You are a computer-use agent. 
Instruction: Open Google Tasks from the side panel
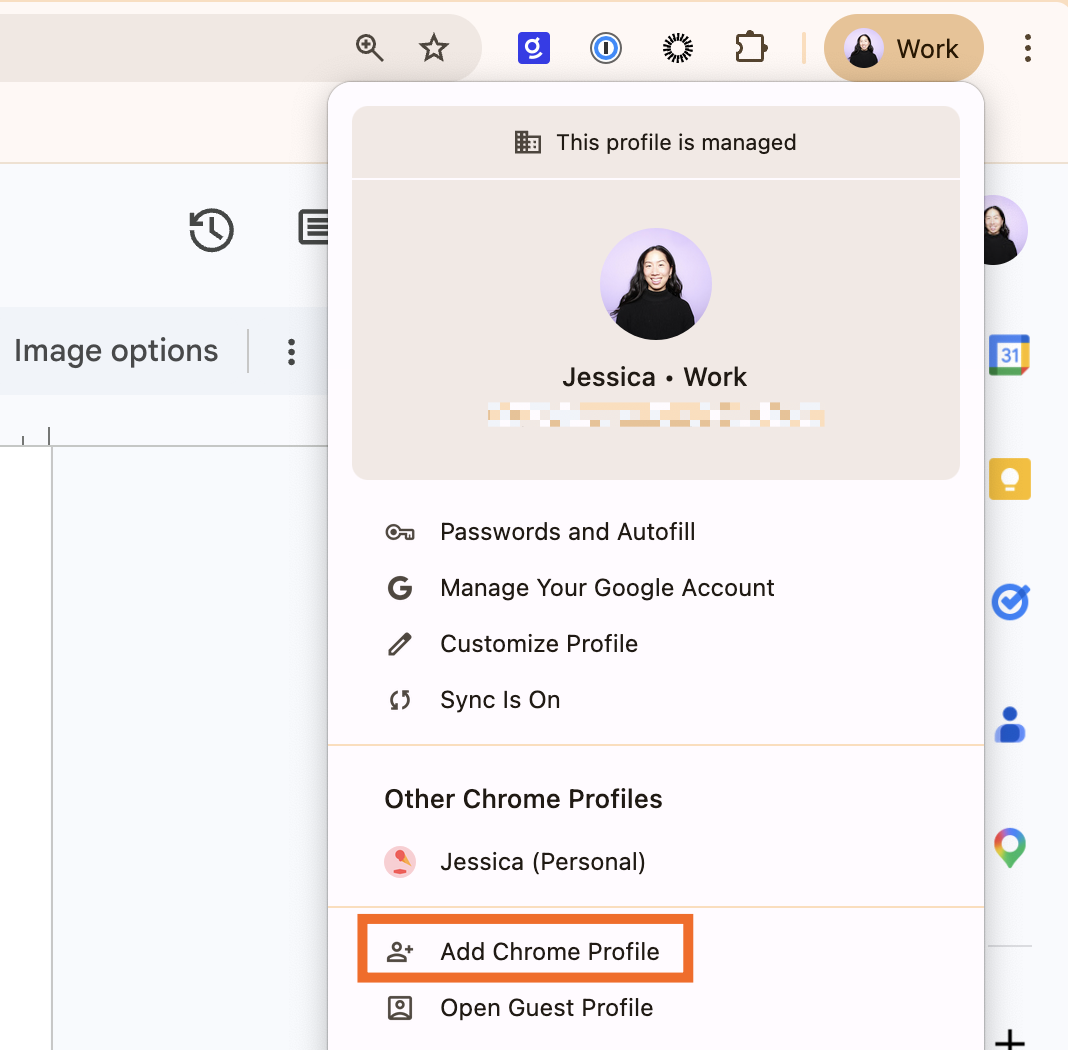coord(1010,601)
